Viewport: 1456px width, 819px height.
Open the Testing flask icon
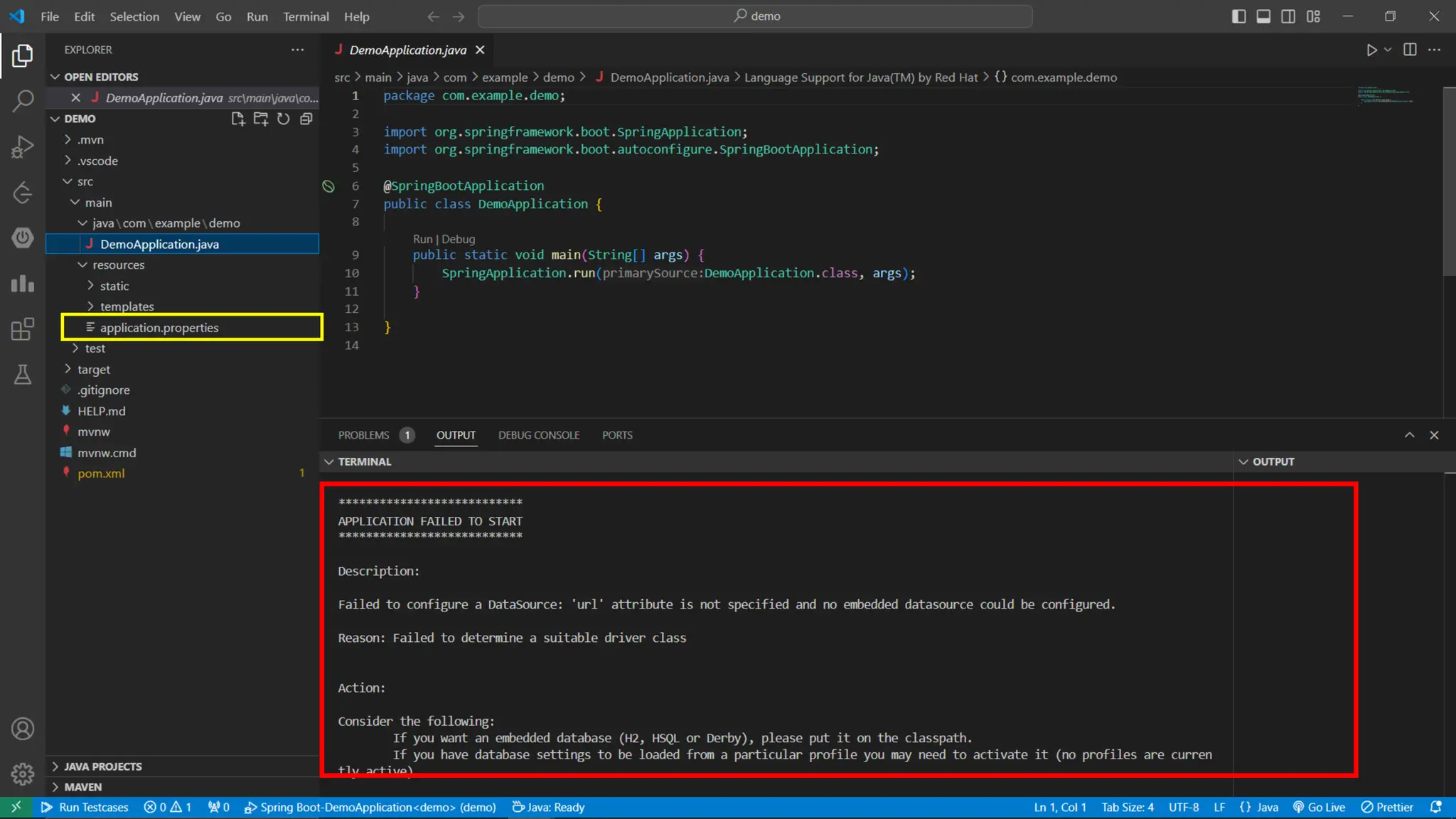[23, 375]
